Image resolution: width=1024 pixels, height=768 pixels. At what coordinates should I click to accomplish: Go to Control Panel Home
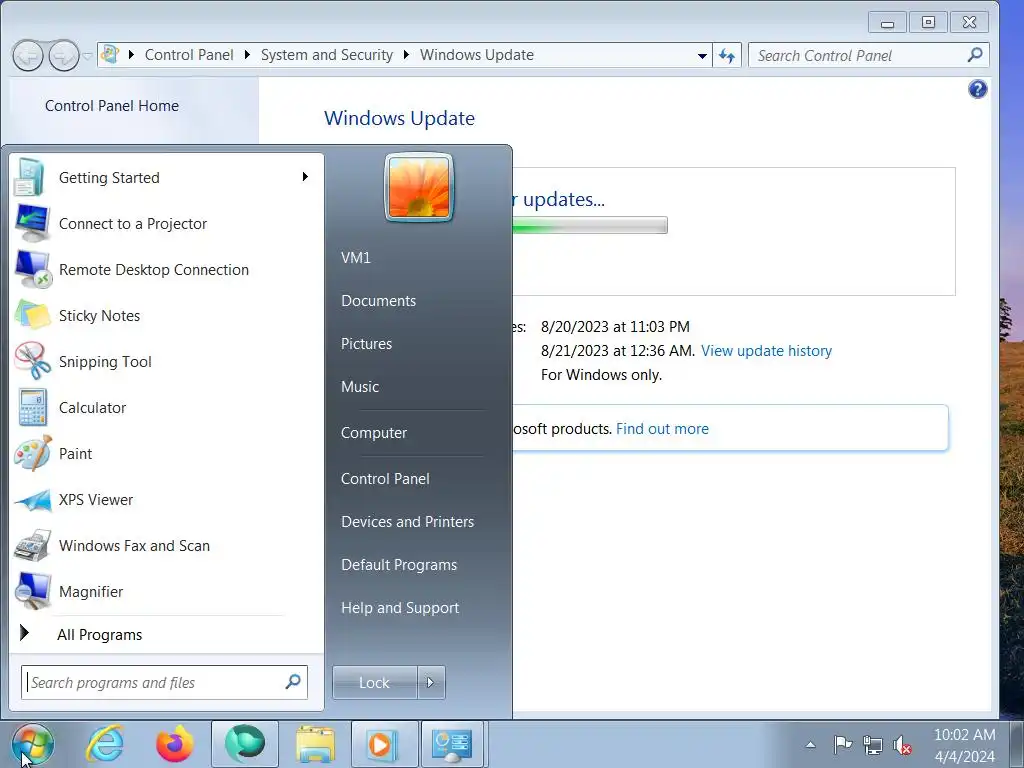pos(112,106)
